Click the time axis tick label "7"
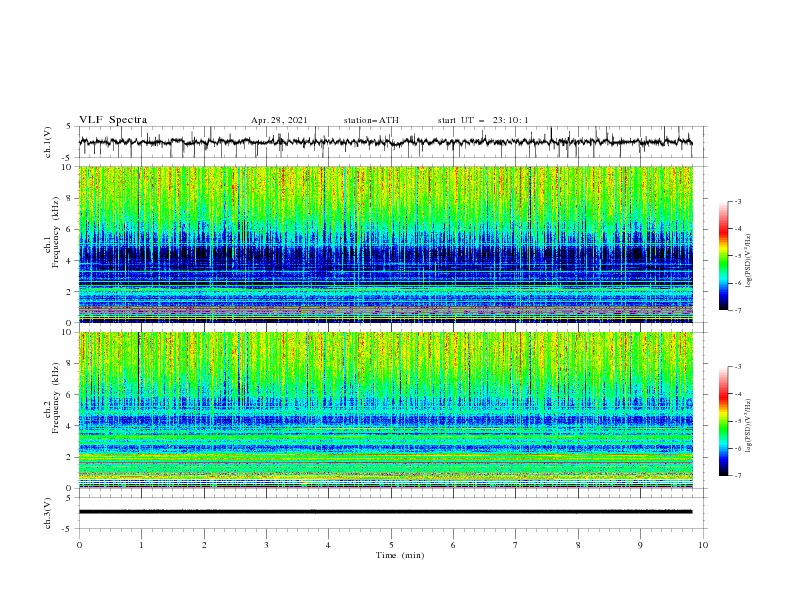This screenshot has width=792, height=612. pyautogui.click(x=516, y=545)
